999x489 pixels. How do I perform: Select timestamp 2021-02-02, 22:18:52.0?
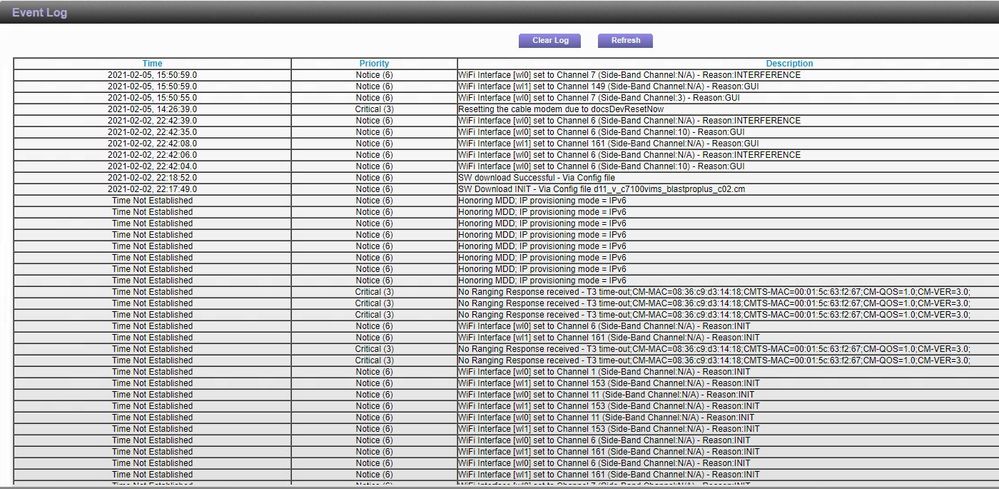tap(152, 178)
